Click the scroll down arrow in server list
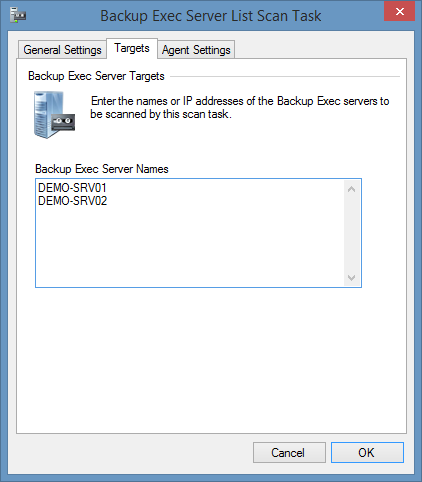 pyautogui.click(x=351, y=277)
